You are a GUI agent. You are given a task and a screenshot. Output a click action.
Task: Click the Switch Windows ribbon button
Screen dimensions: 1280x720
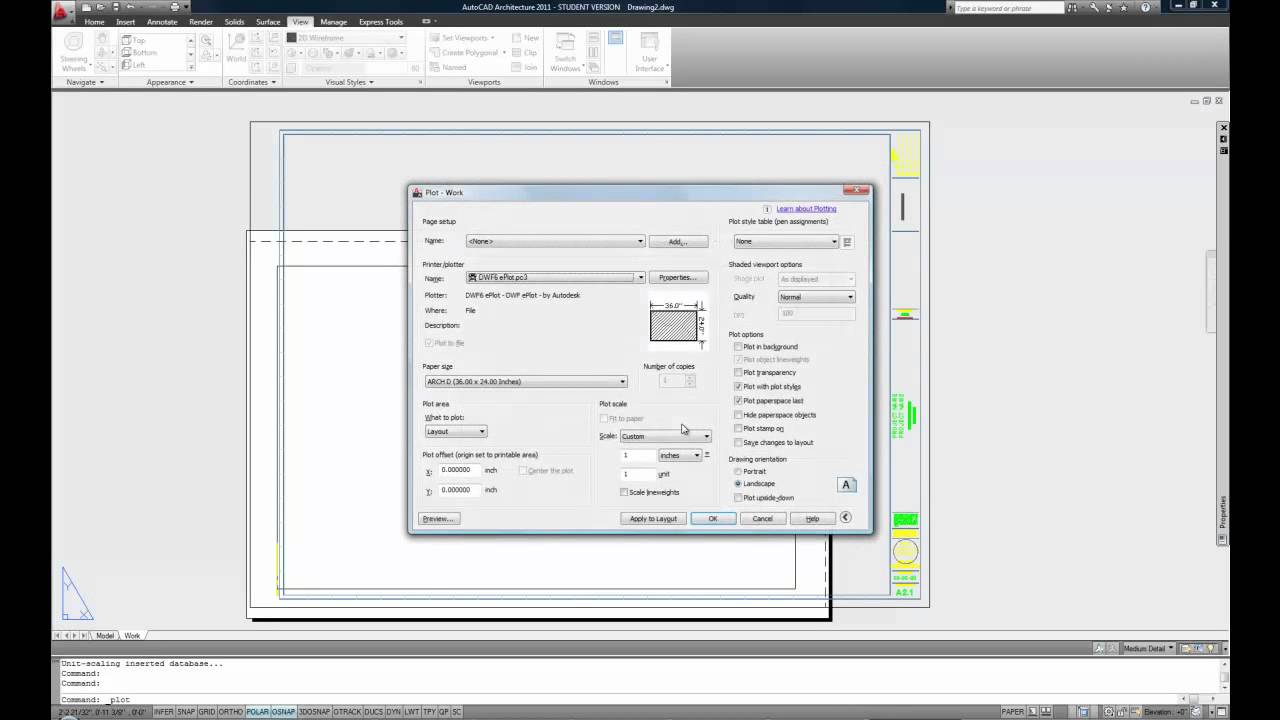565,52
